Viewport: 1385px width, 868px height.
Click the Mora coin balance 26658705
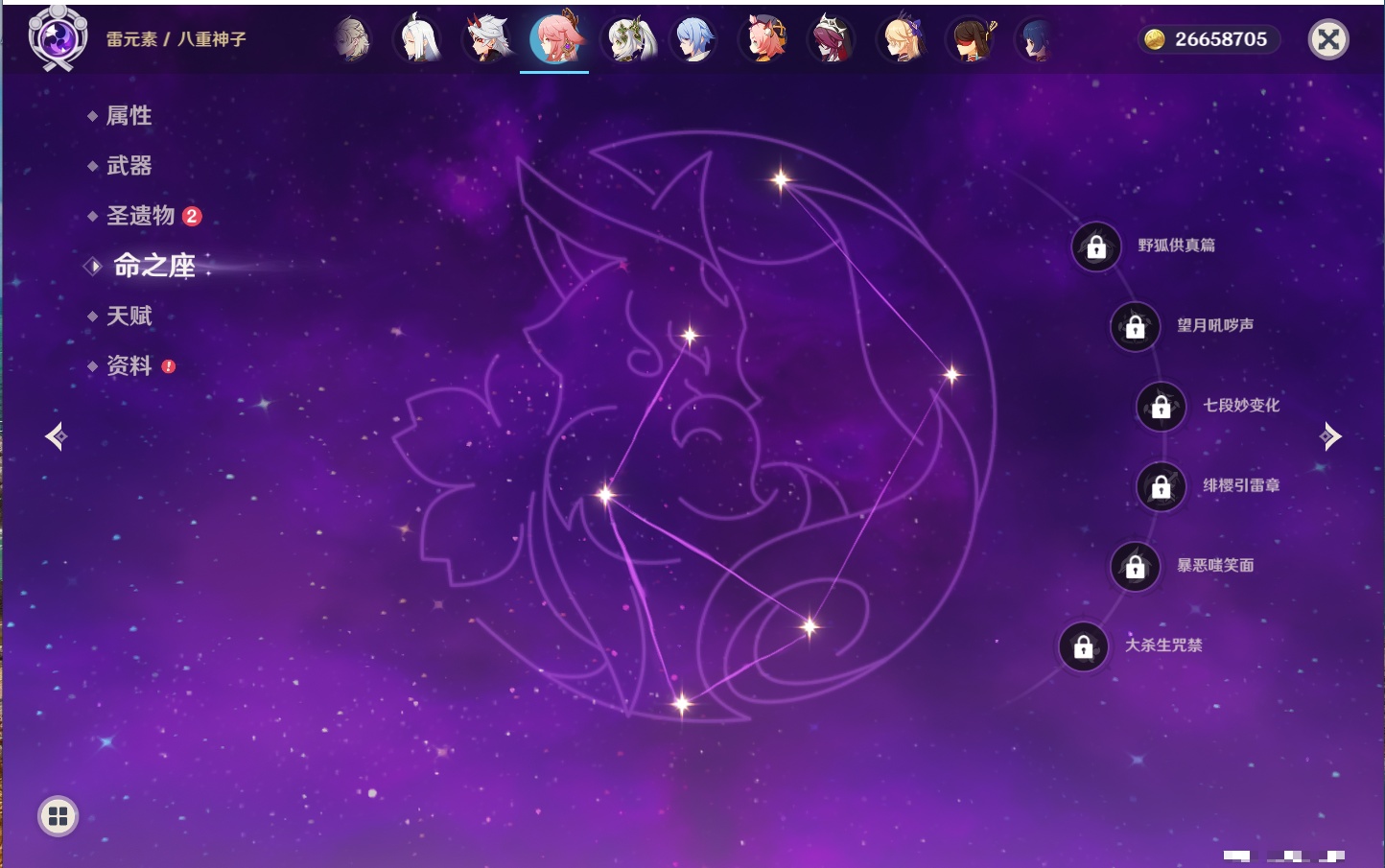(1209, 39)
